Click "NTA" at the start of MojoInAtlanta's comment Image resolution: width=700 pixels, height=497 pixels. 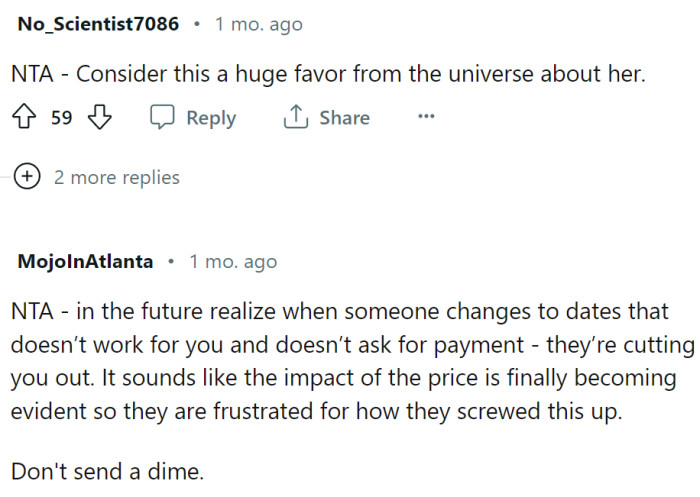[x=32, y=311]
